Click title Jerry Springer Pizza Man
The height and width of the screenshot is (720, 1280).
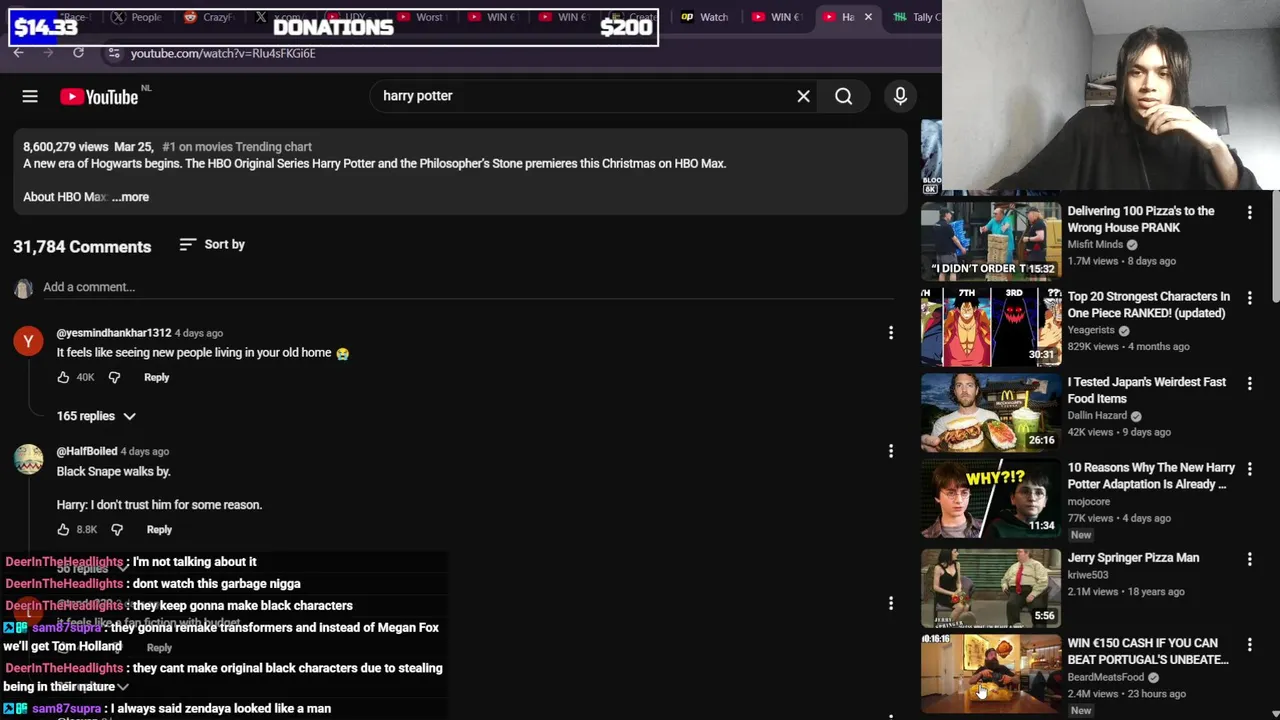tap(1133, 558)
